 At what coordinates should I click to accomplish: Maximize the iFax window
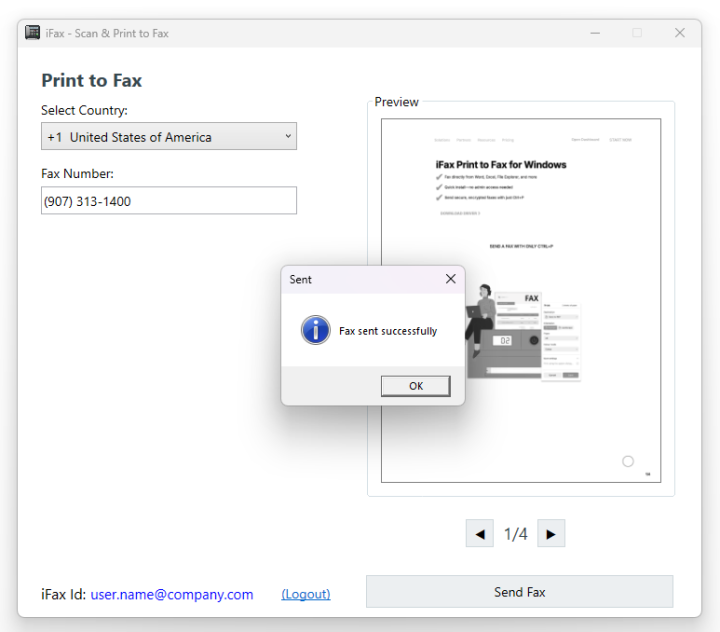[637, 33]
